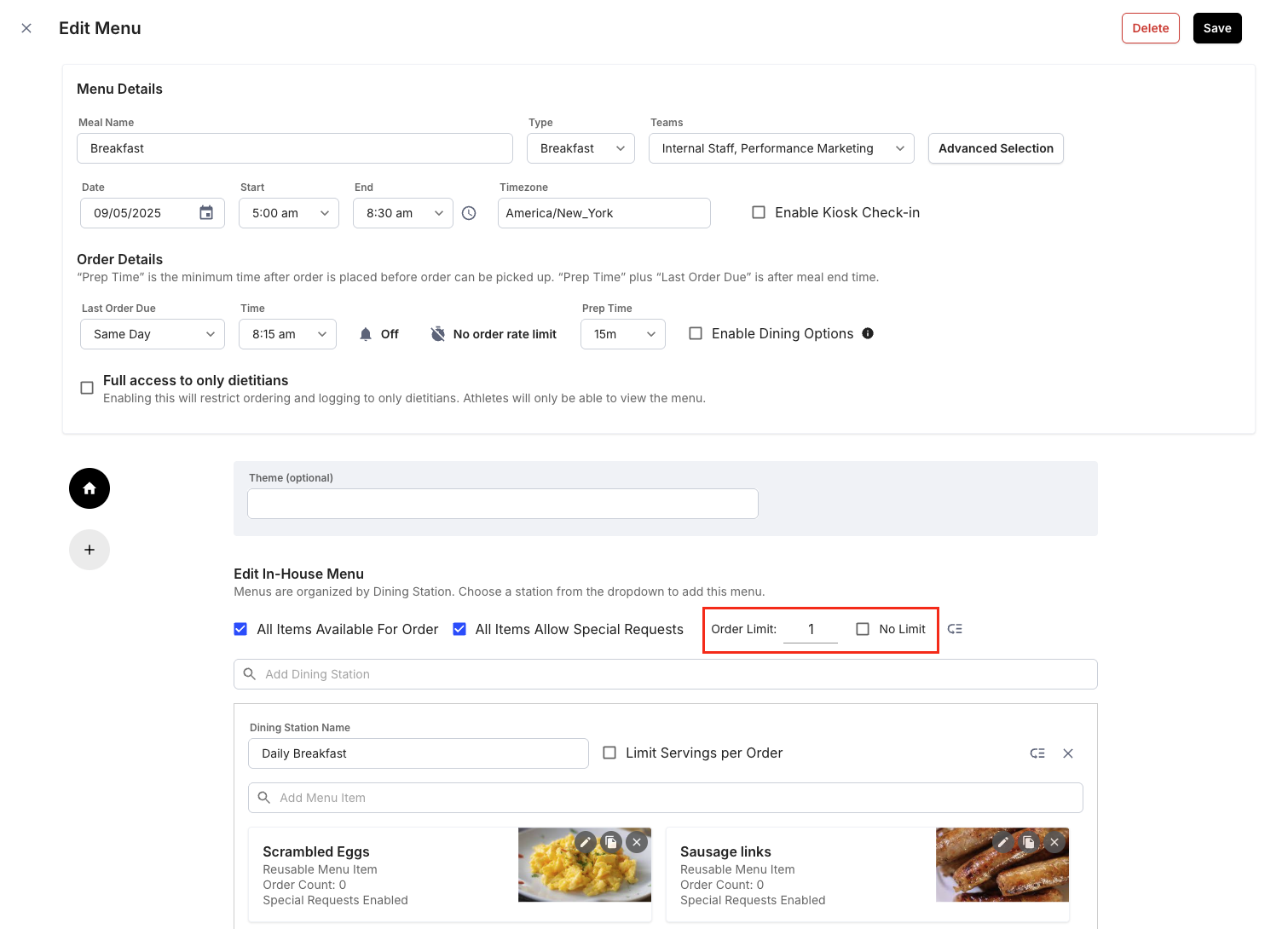Click the clock icon beside End time

[469, 213]
